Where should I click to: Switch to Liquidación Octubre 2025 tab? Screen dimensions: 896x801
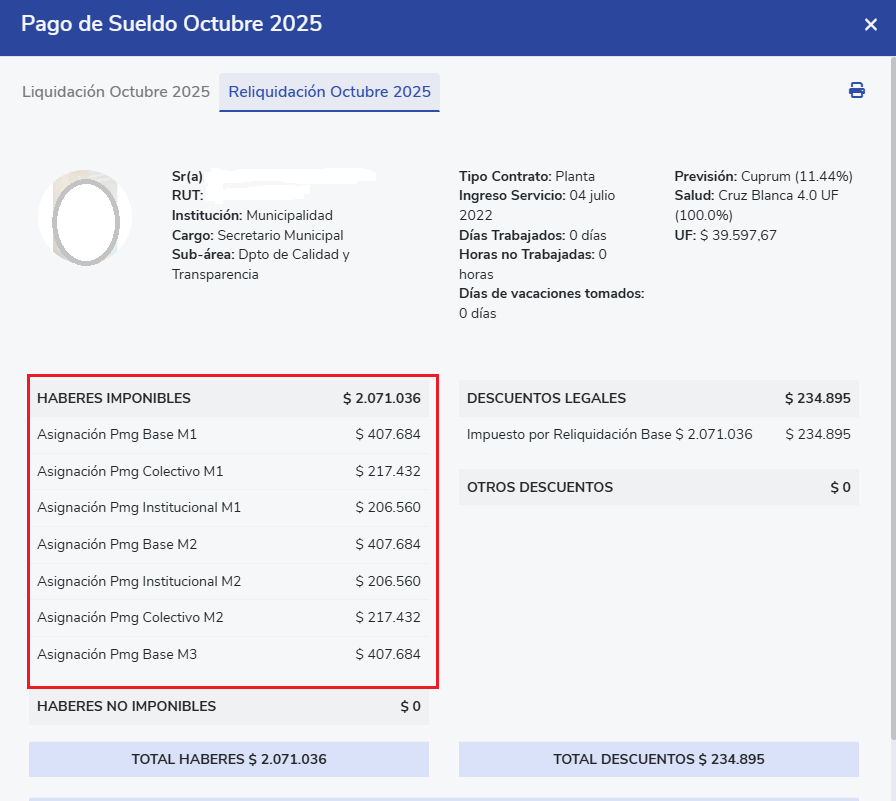coord(116,92)
